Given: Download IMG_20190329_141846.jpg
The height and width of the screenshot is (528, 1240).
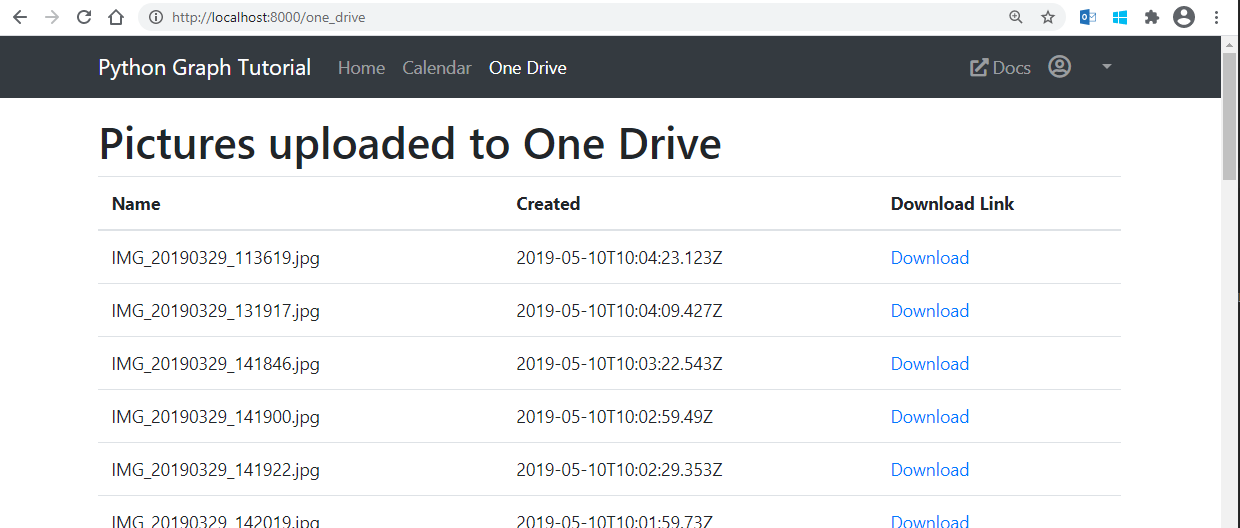Looking at the screenshot, I should 929,364.
